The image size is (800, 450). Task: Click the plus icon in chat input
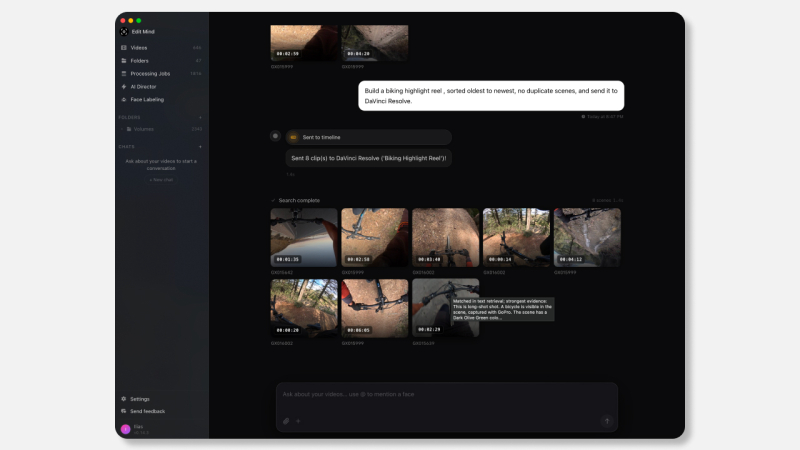tap(298, 421)
